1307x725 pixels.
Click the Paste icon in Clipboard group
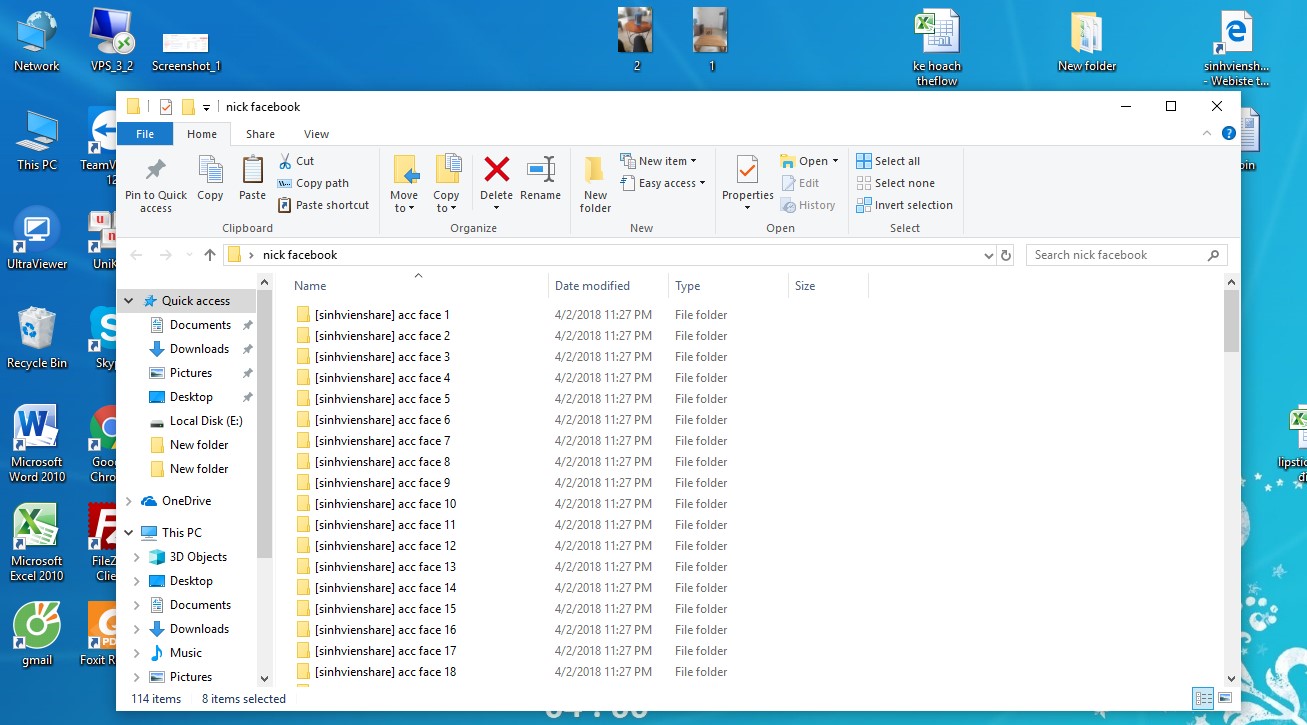tap(252, 178)
